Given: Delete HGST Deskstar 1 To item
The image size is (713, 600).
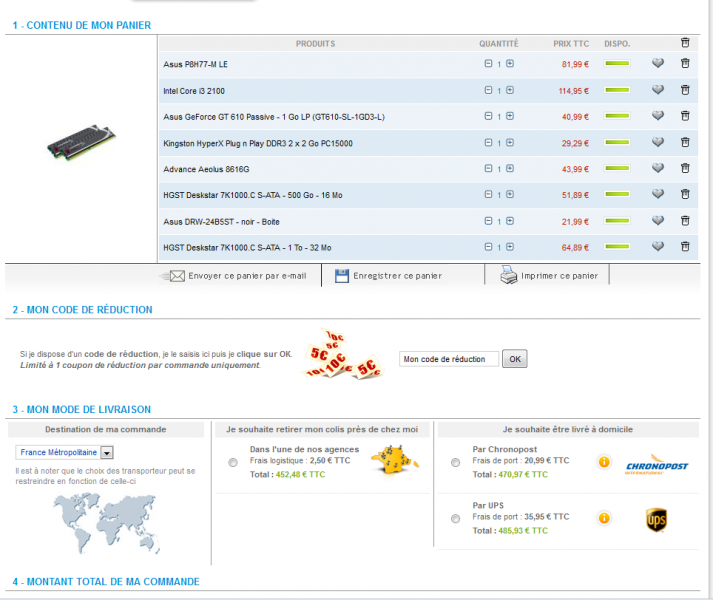Looking at the screenshot, I should (685, 246).
